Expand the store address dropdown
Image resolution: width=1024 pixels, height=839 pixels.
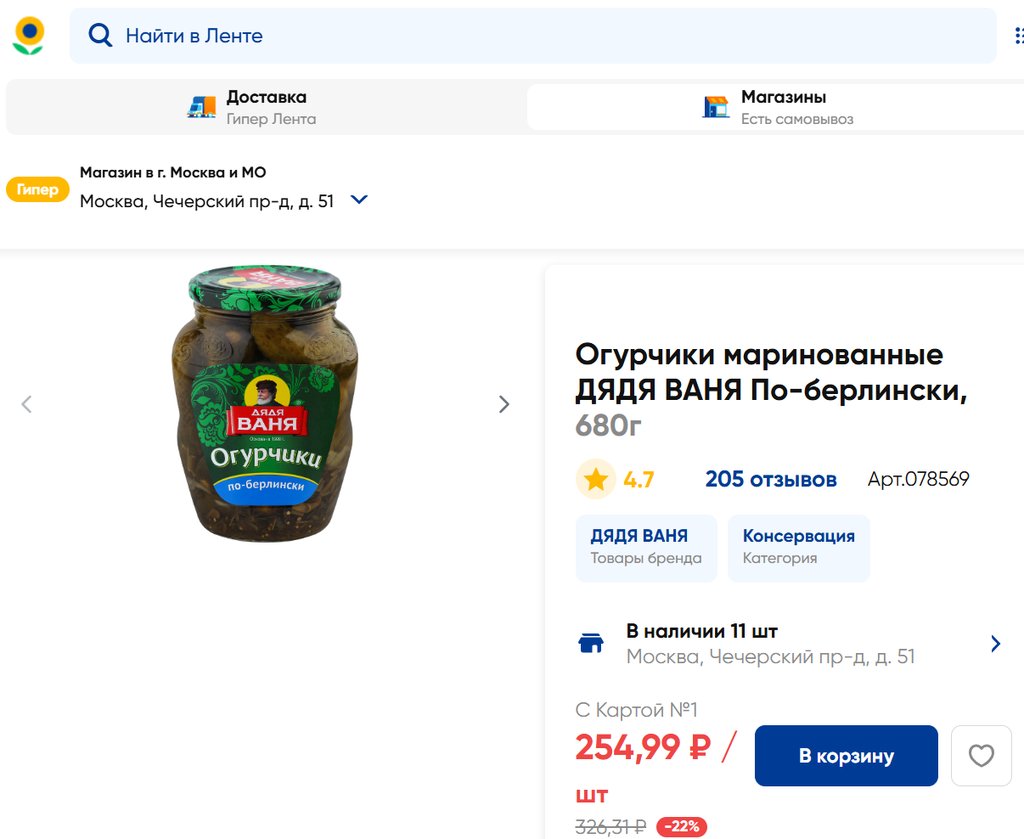(x=359, y=200)
